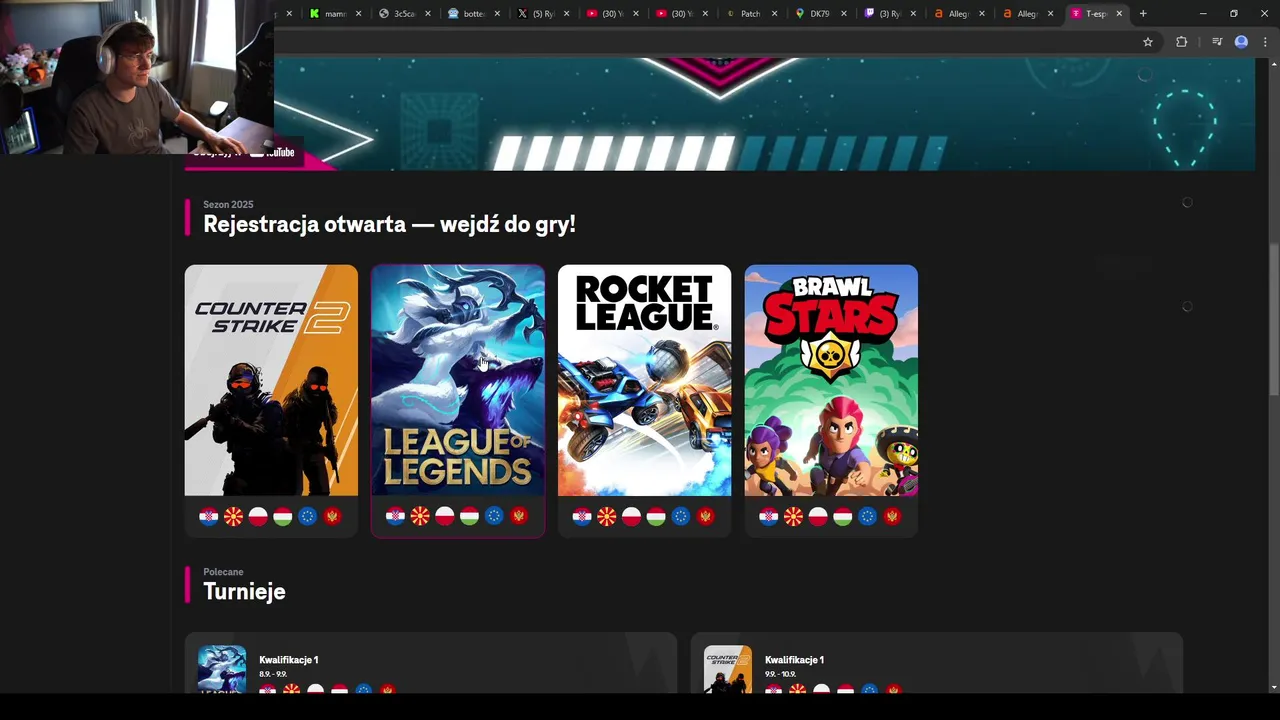Click Hungary flag under Brawl Stars
1280x720 pixels.
click(843, 516)
